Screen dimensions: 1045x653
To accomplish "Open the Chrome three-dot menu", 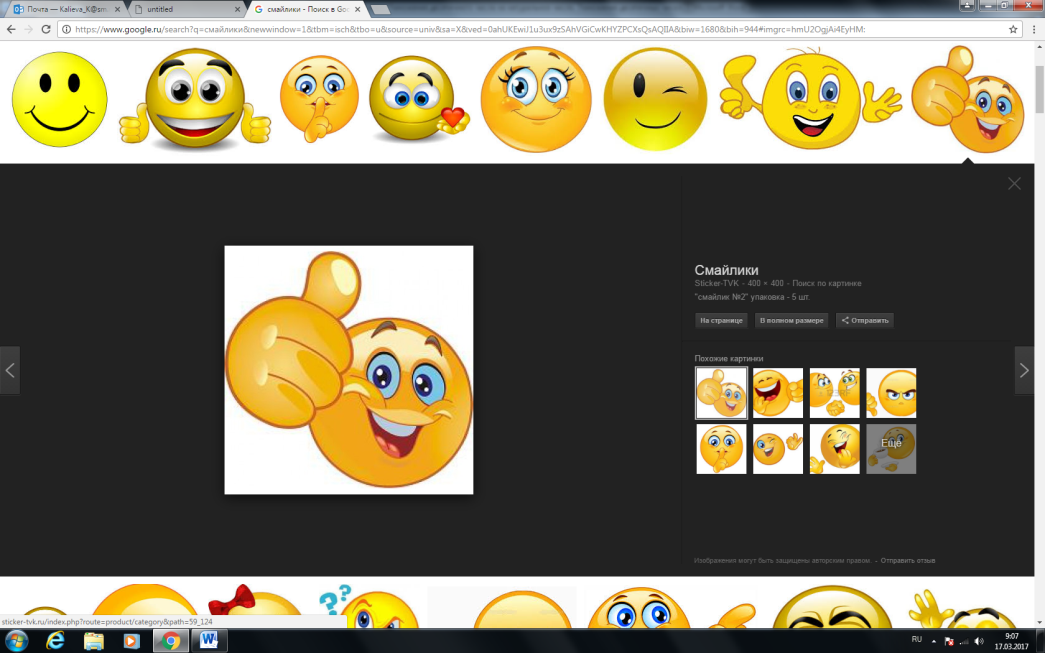I will [x=1033, y=29].
